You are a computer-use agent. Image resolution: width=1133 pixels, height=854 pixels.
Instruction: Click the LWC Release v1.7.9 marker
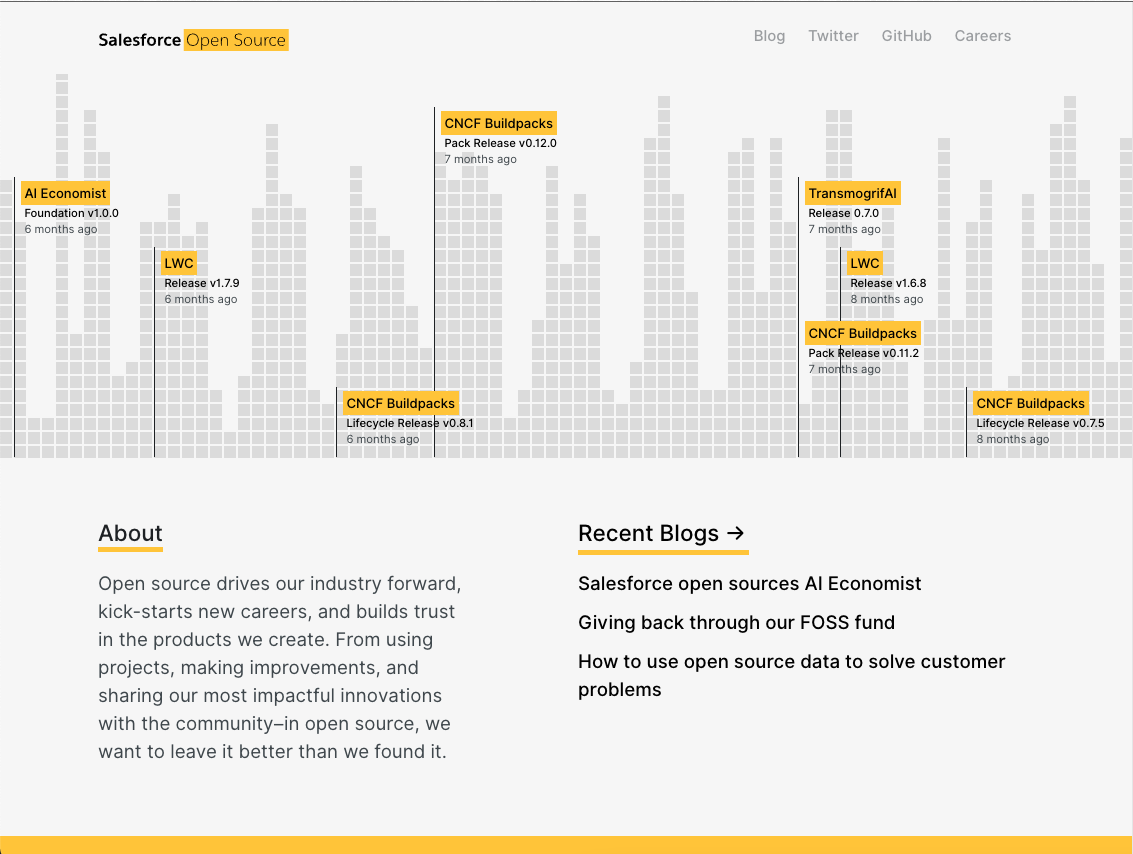[179, 264]
